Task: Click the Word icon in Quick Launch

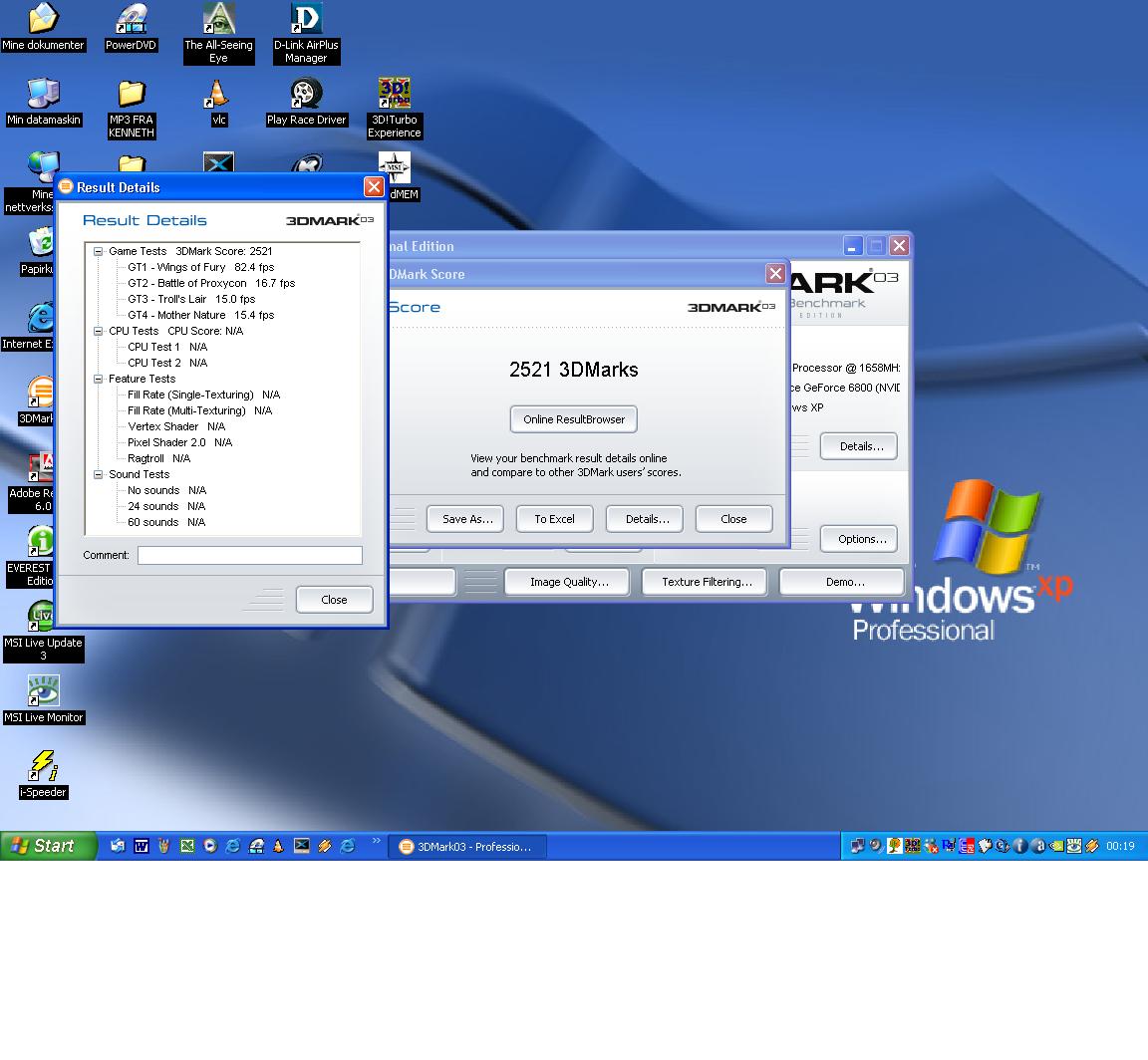Action: pyautogui.click(x=142, y=846)
